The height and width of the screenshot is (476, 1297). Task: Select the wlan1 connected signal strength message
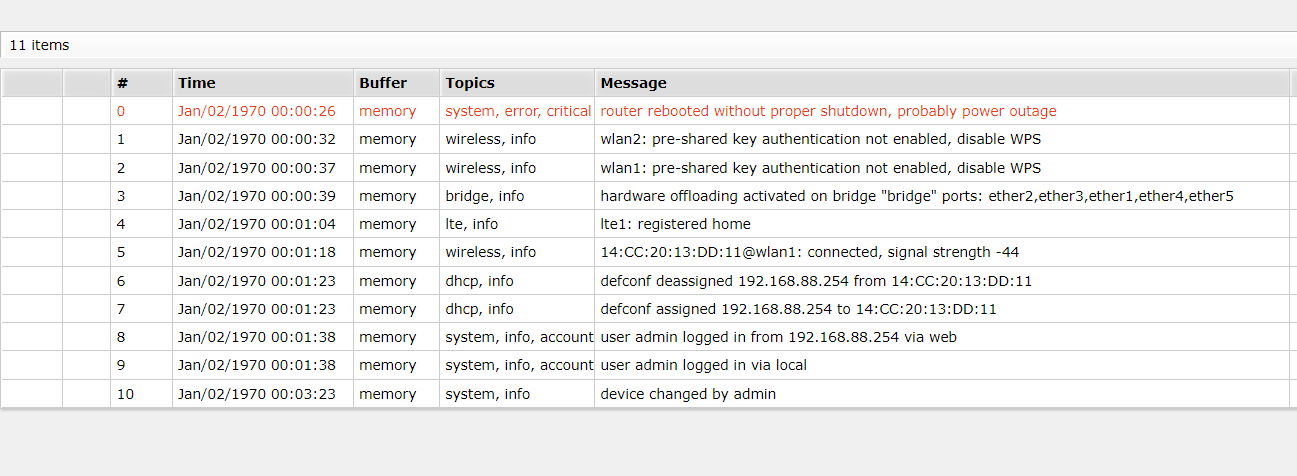coord(809,252)
